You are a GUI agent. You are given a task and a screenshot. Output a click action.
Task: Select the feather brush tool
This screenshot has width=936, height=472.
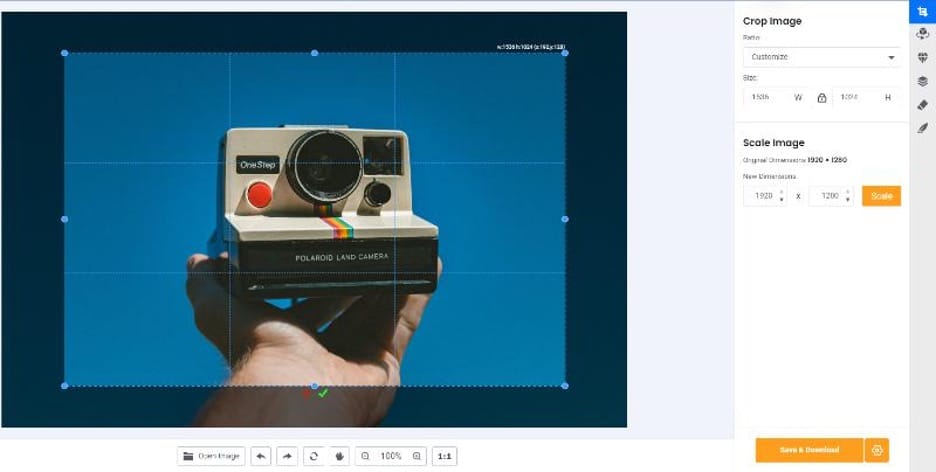[922, 128]
